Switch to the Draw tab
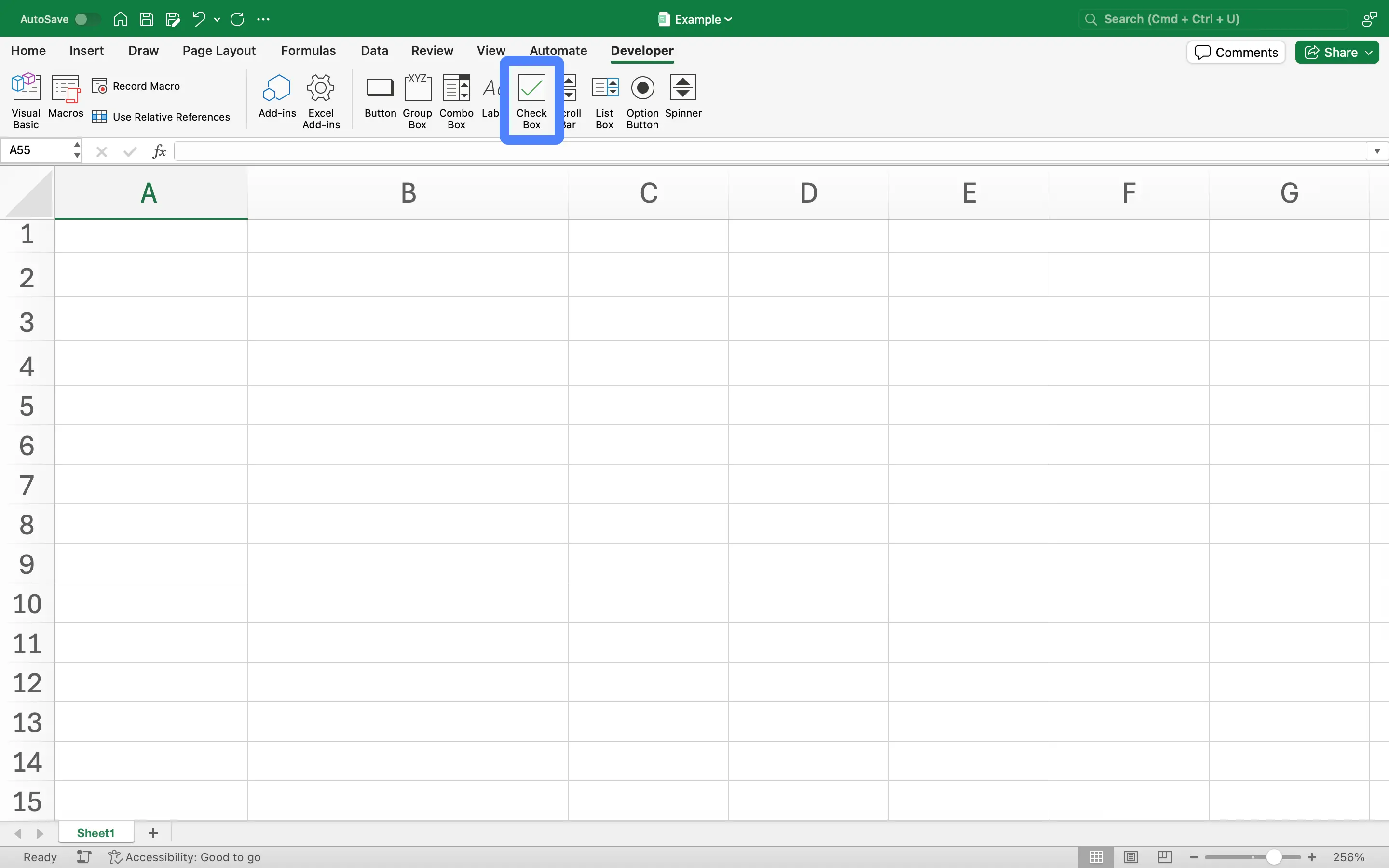This screenshot has width=1389, height=868. point(144,51)
